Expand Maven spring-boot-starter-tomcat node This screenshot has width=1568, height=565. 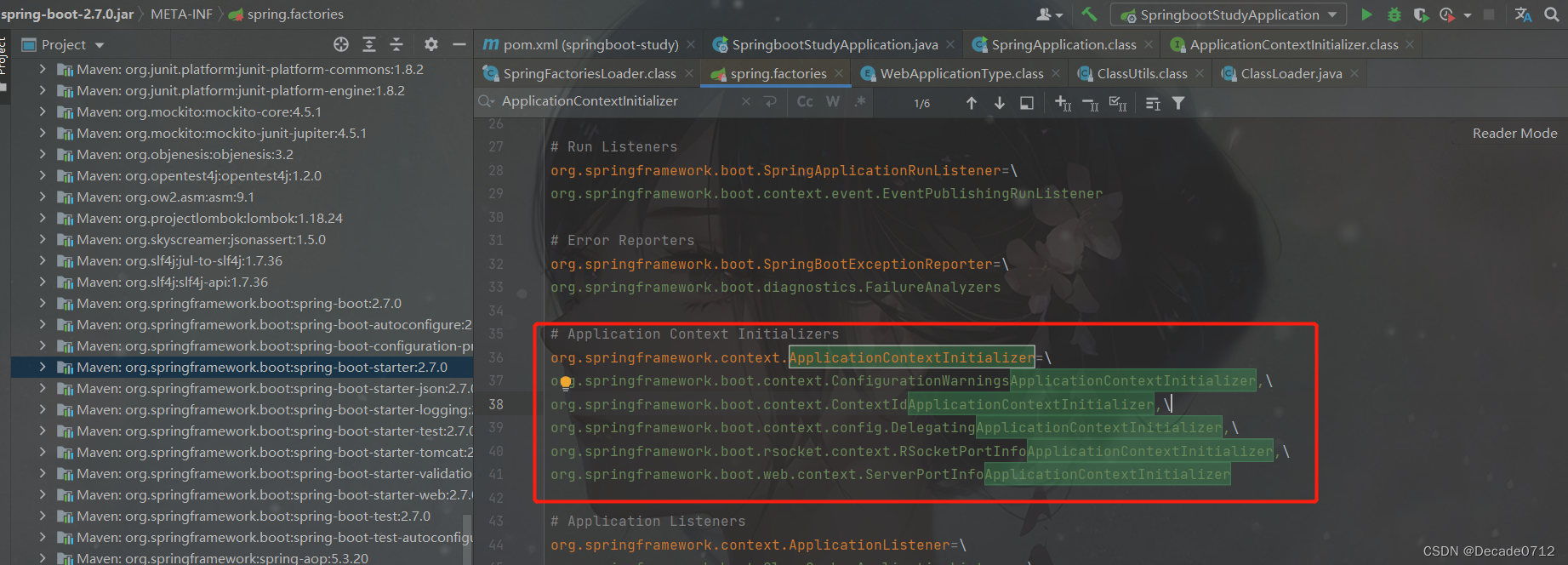(x=43, y=452)
